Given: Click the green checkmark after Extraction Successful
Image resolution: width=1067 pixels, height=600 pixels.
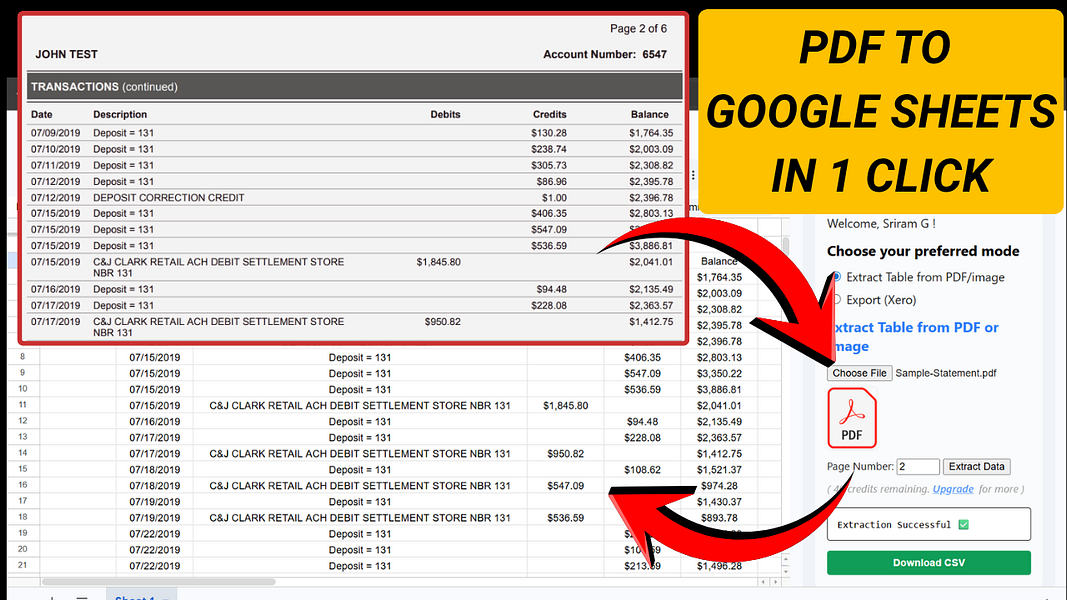Looking at the screenshot, I should (964, 524).
